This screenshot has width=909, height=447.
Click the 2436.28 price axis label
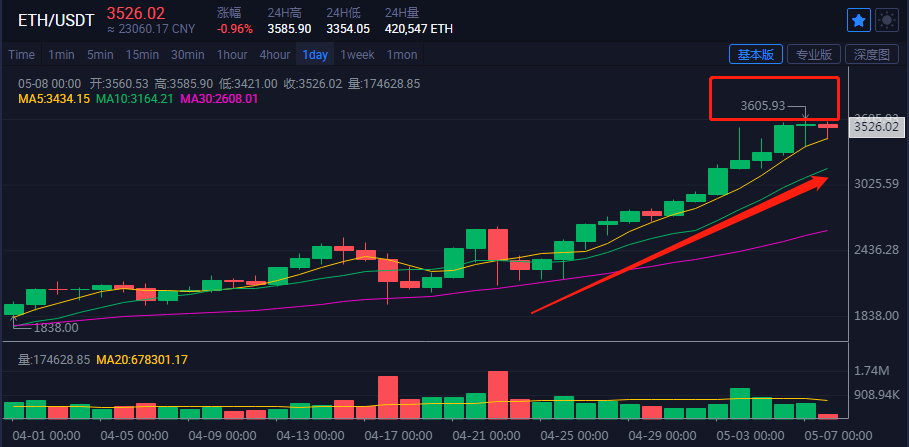coord(877,250)
